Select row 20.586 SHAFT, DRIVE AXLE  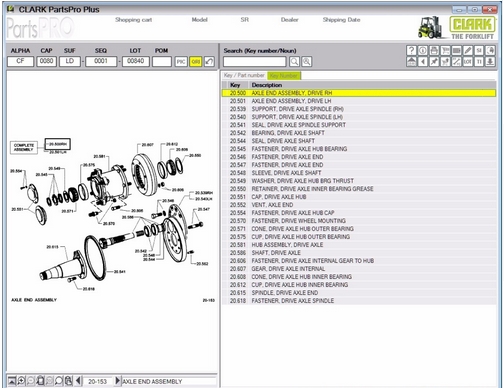[359, 253]
